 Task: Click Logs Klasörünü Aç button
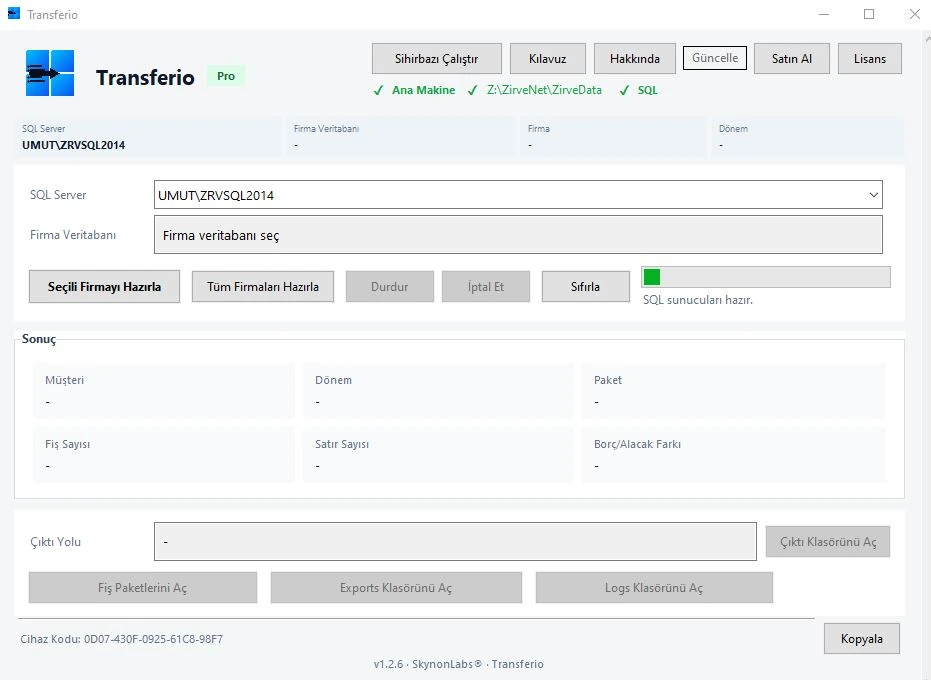click(654, 587)
